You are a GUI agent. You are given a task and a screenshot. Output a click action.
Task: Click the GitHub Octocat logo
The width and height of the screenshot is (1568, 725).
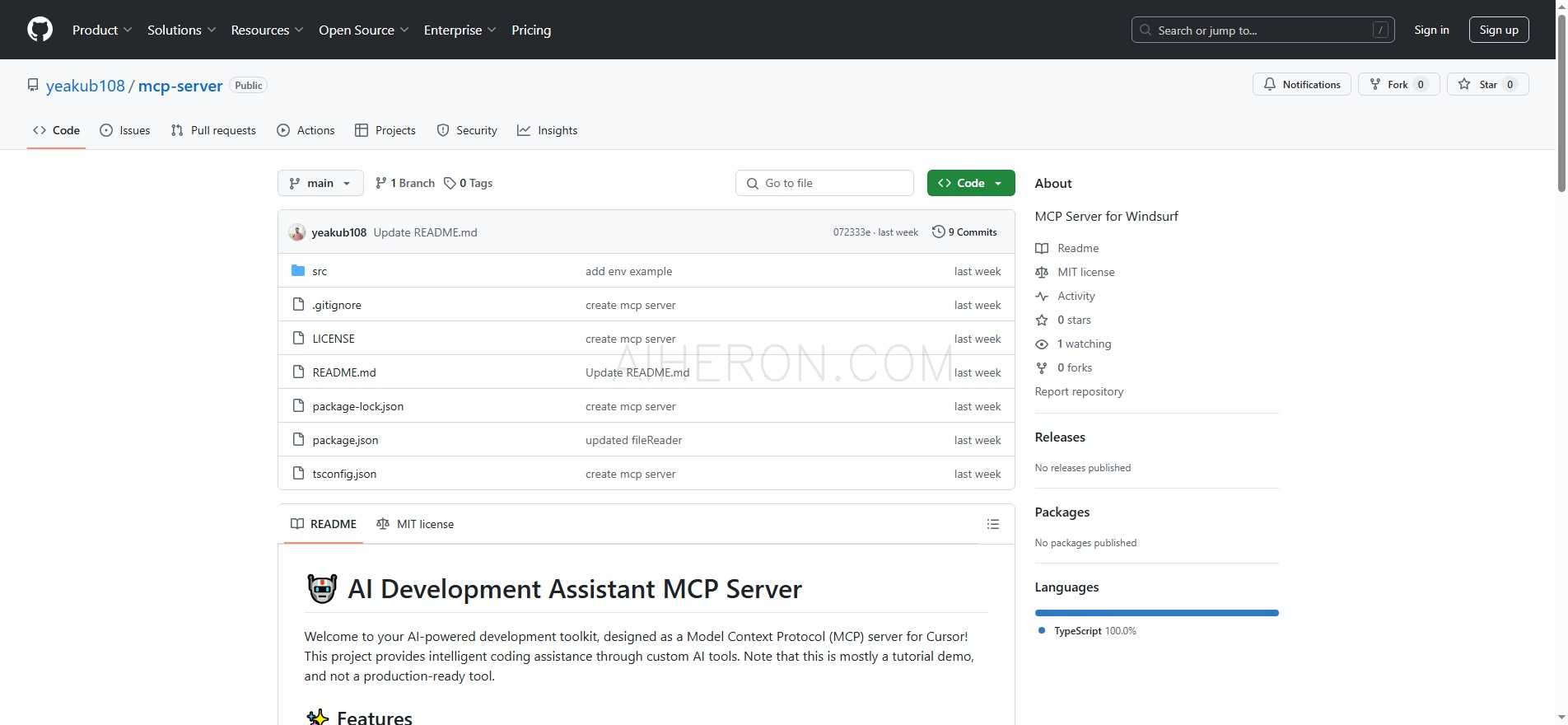[x=40, y=30]
